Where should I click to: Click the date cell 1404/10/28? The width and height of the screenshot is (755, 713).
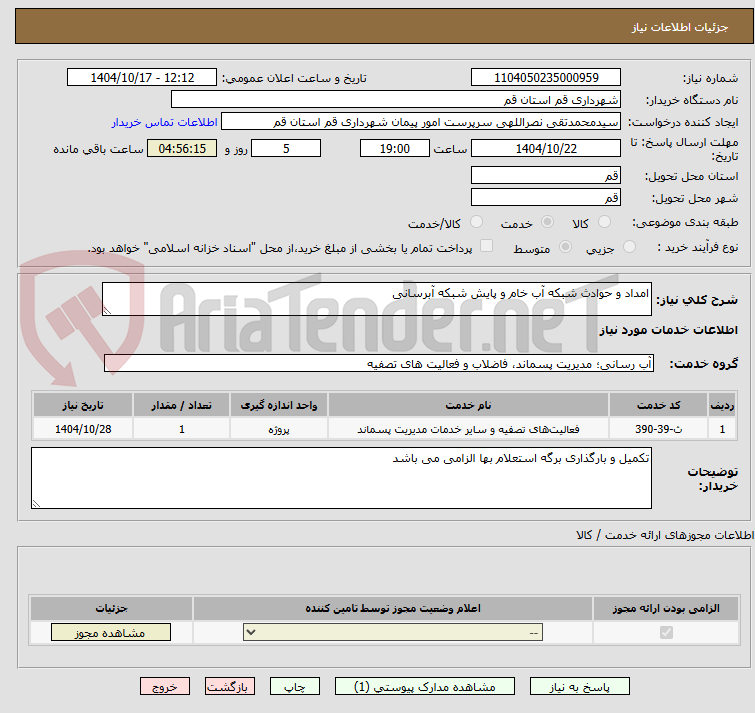83,428
